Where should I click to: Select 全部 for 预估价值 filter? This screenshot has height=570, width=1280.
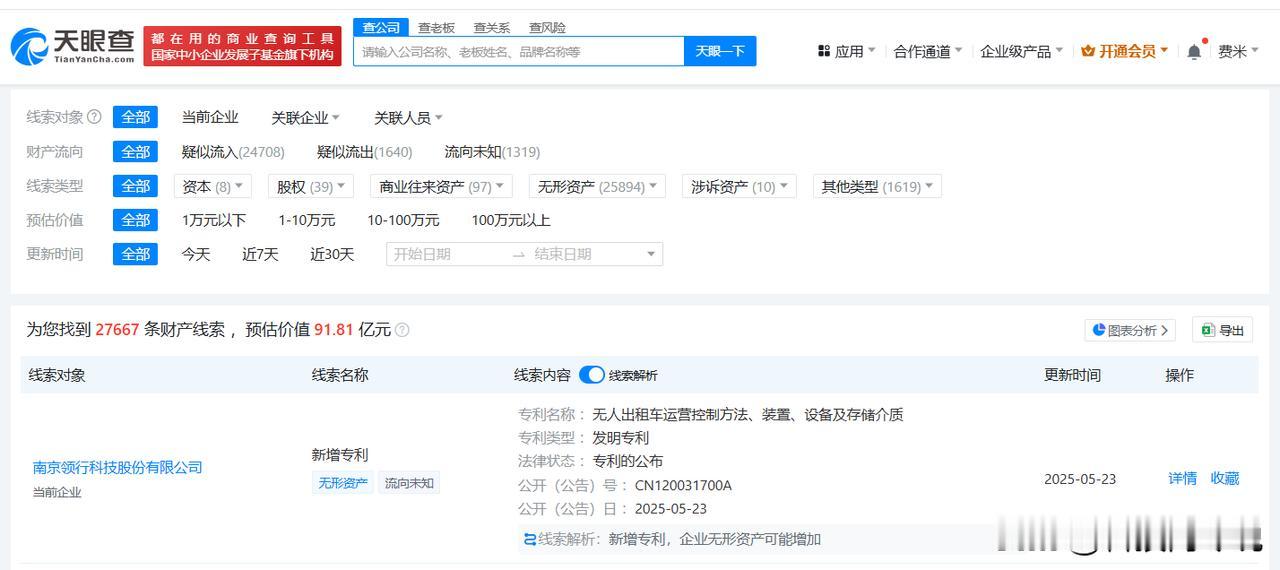pyautogui.click(x=135, y=220)
